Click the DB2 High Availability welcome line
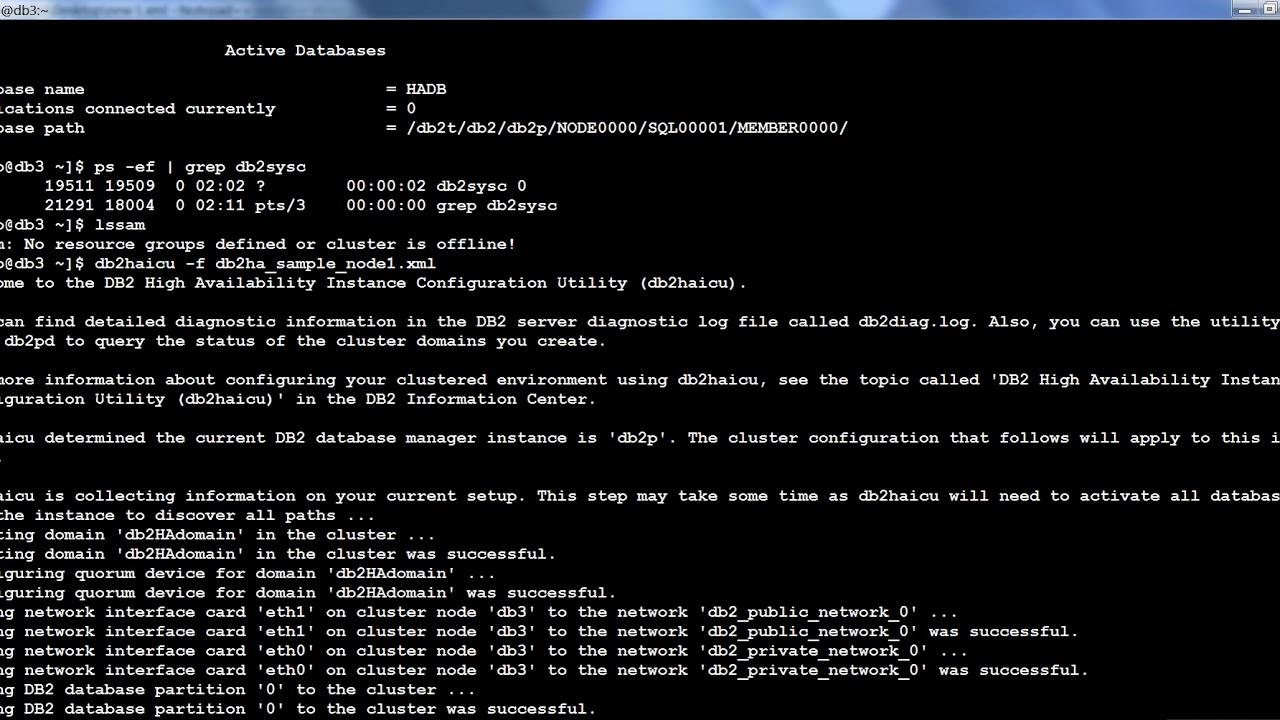This screenshot has width=1280, height=720. pyautogui.click(x=374, y=283)
